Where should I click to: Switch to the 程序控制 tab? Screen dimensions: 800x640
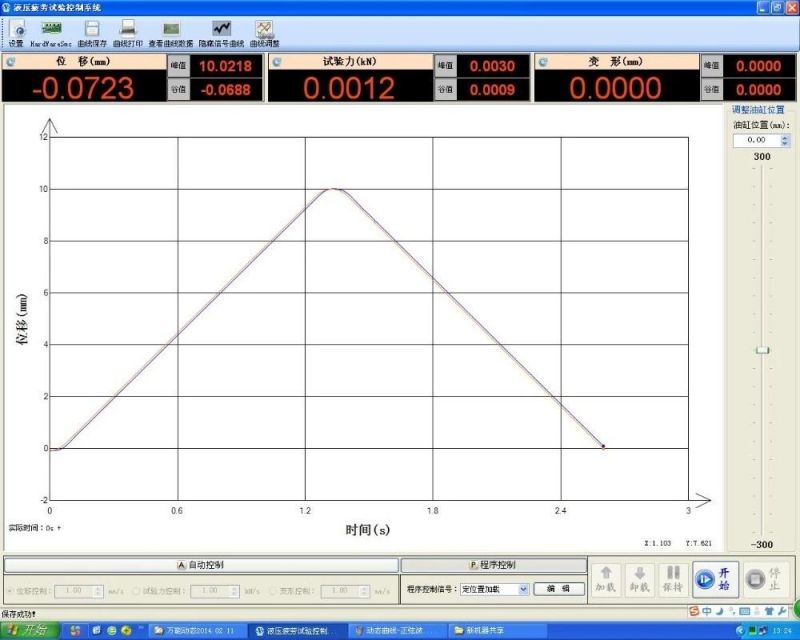click(x=493, y=565)
